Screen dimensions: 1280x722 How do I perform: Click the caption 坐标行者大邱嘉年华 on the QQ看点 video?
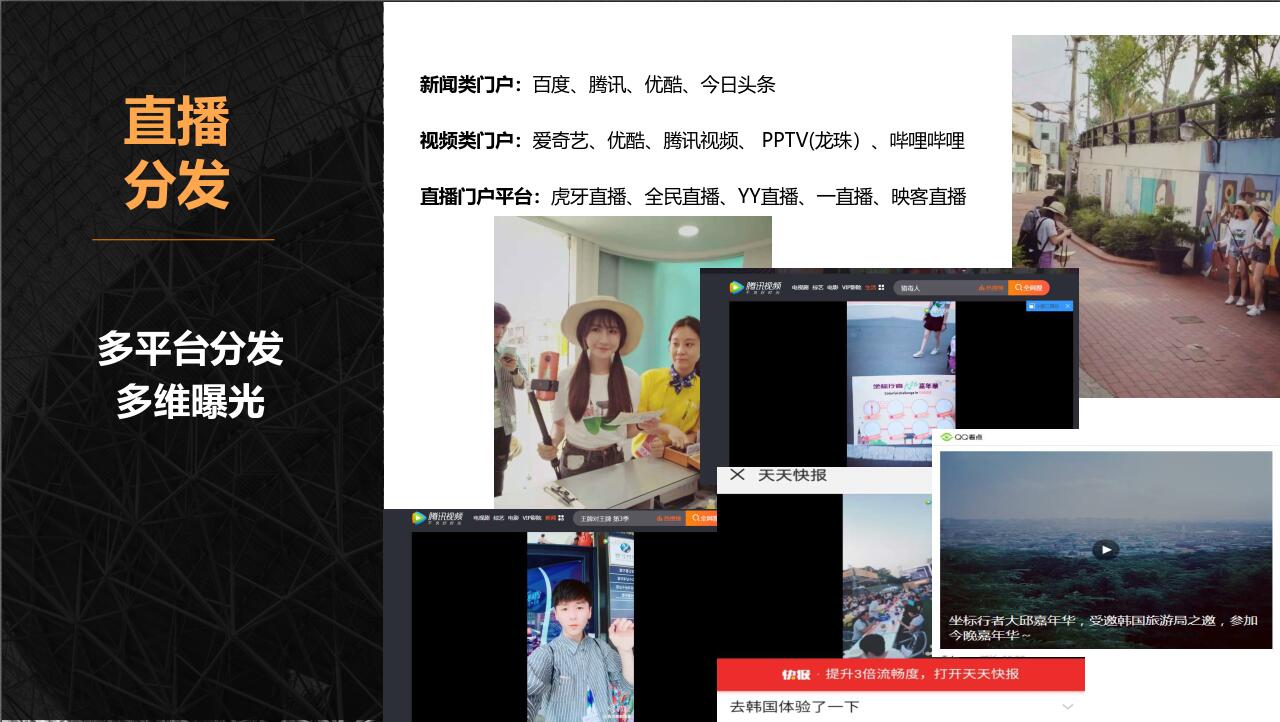click(1103, 627)
